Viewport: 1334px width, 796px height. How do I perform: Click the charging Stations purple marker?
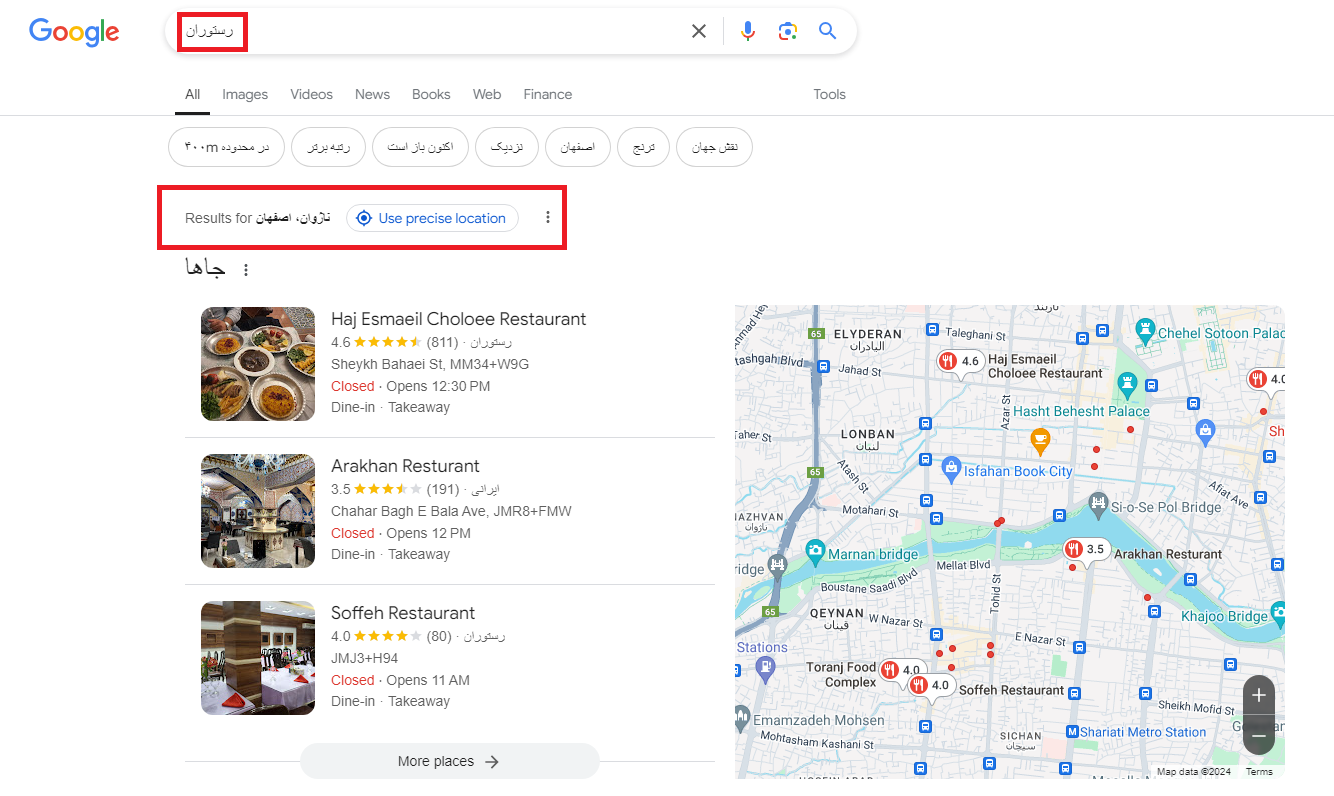(765, 669)
